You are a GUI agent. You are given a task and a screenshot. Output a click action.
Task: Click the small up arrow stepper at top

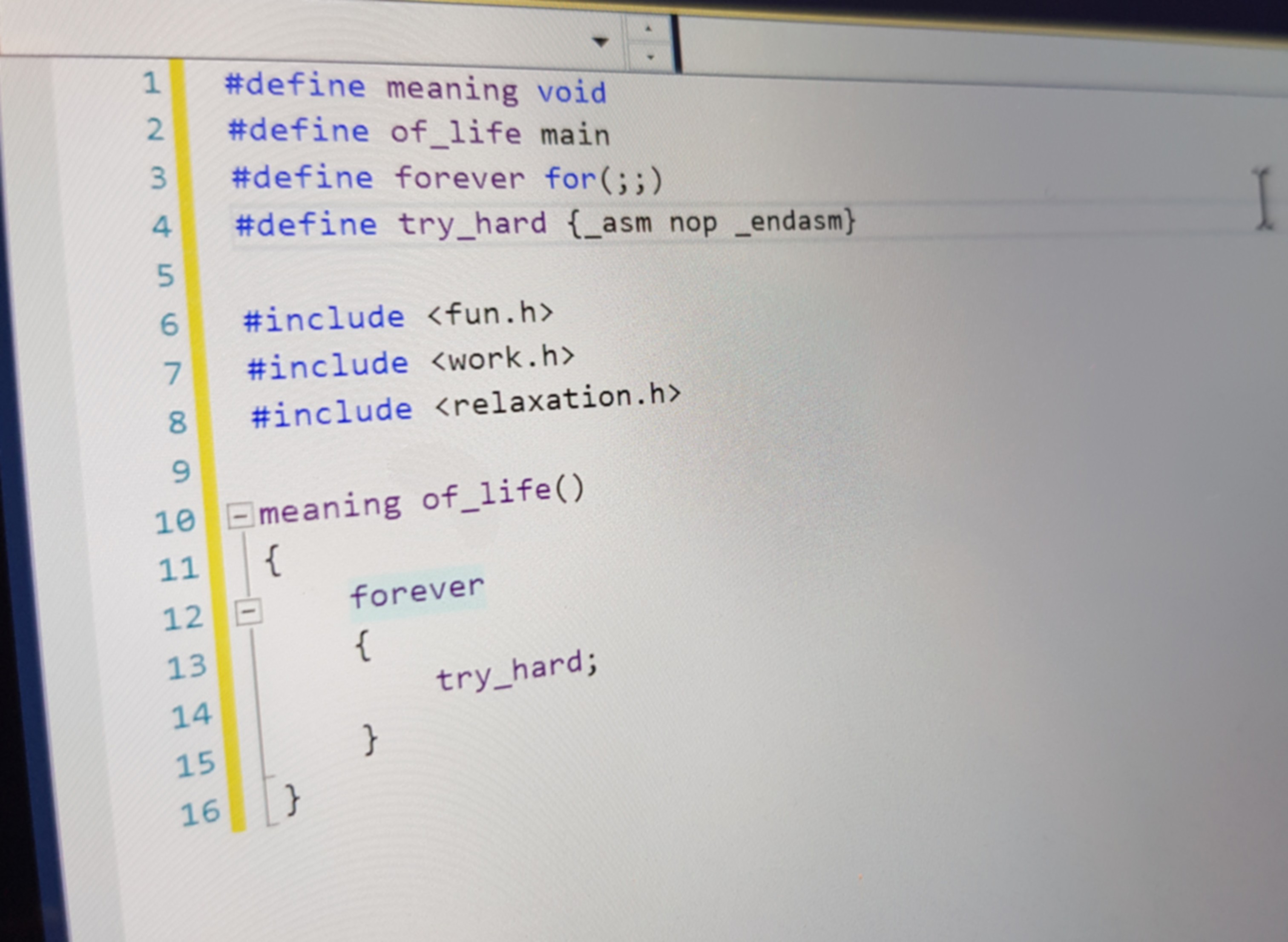pos(648,28)
